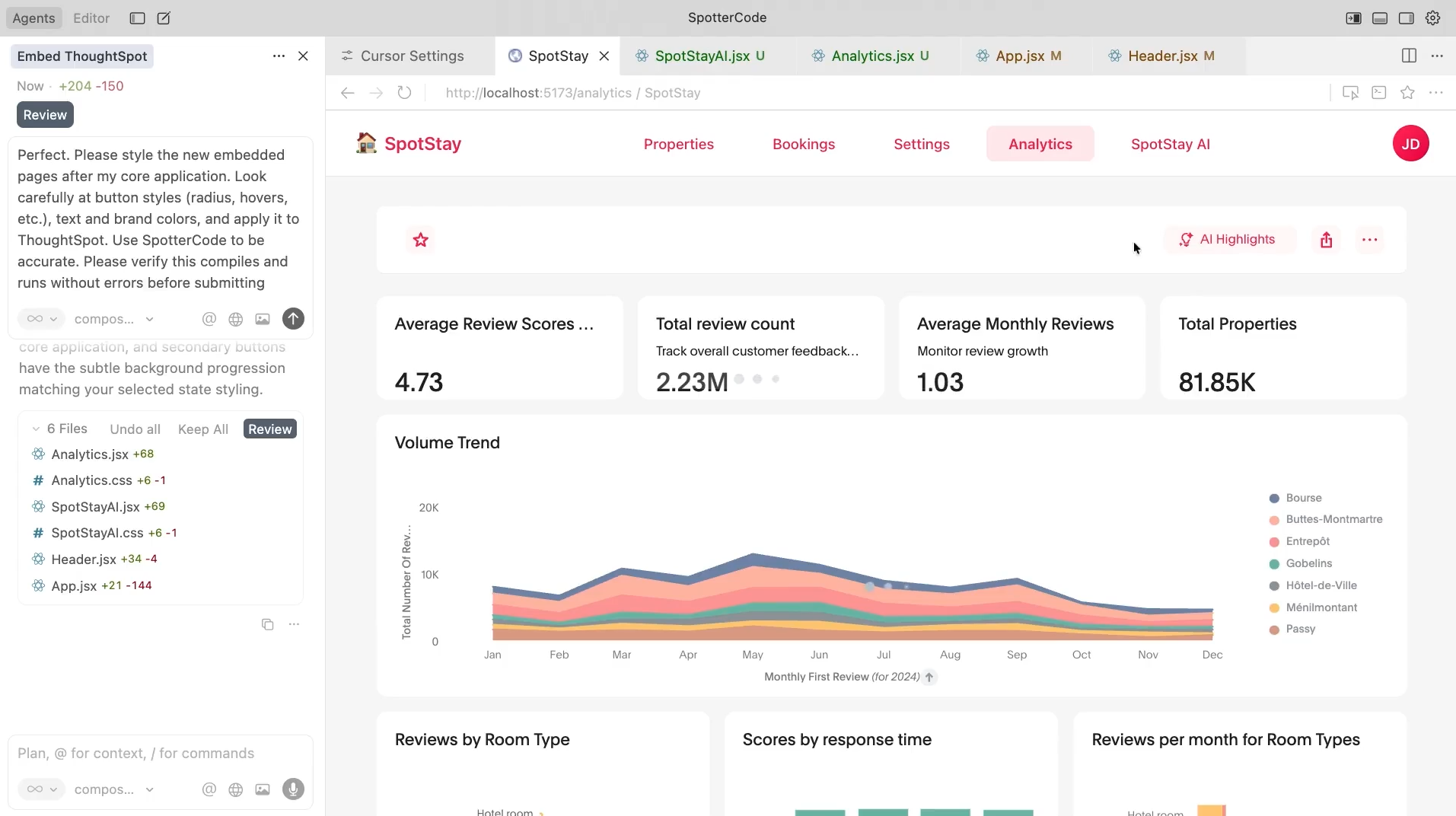Click the send arrow button in prompt box
Viewport: 1456px width, 816px height.
point(293,319)
